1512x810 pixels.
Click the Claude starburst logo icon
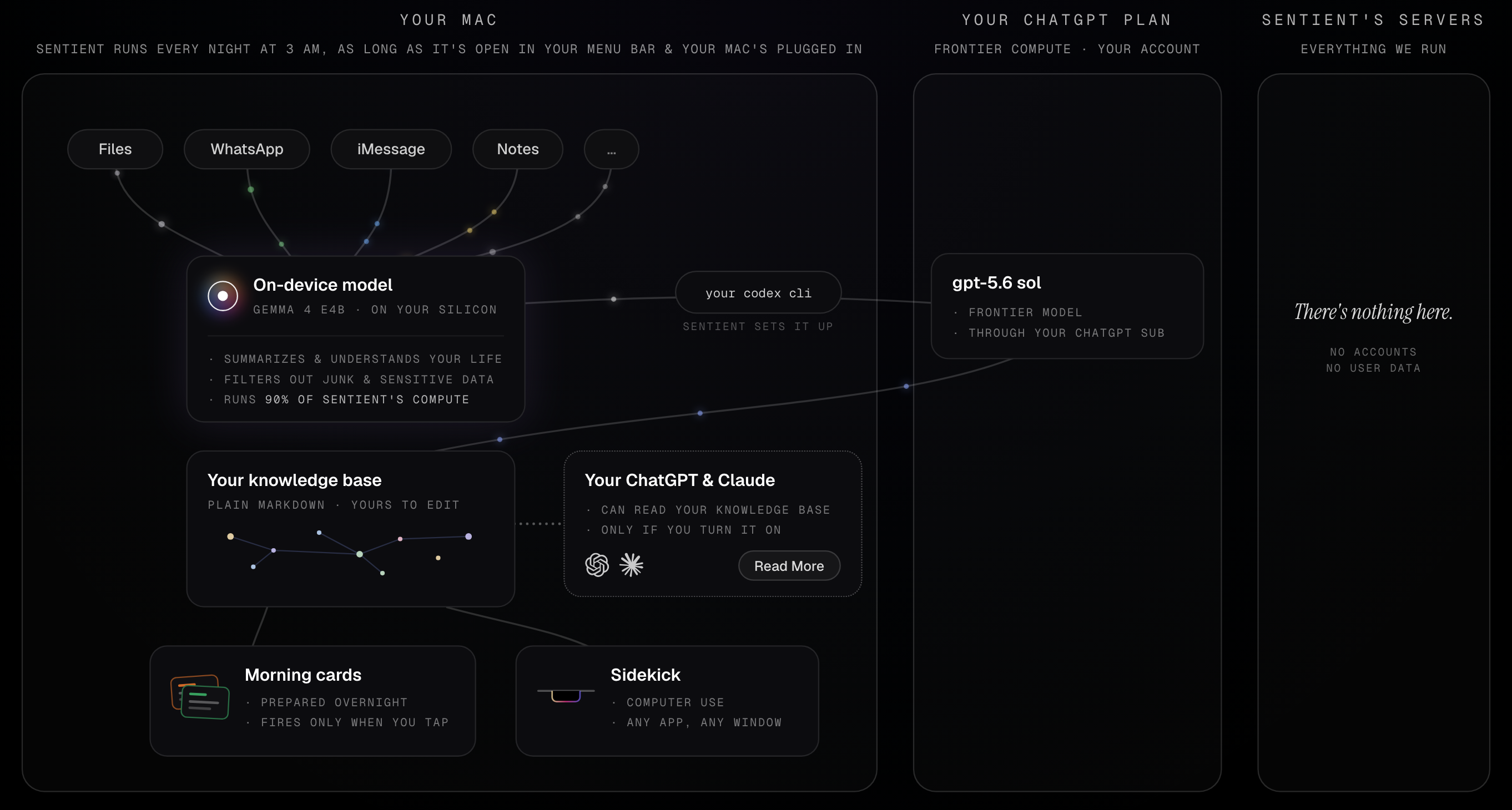tap(632, 565)
